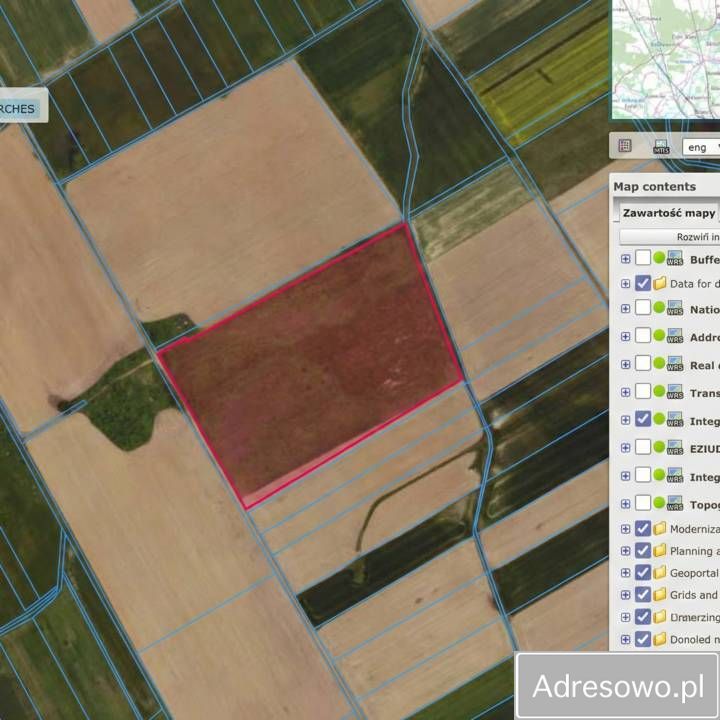Click green status dot of Trans layer
720x720 pixels.
pos(659,391)
